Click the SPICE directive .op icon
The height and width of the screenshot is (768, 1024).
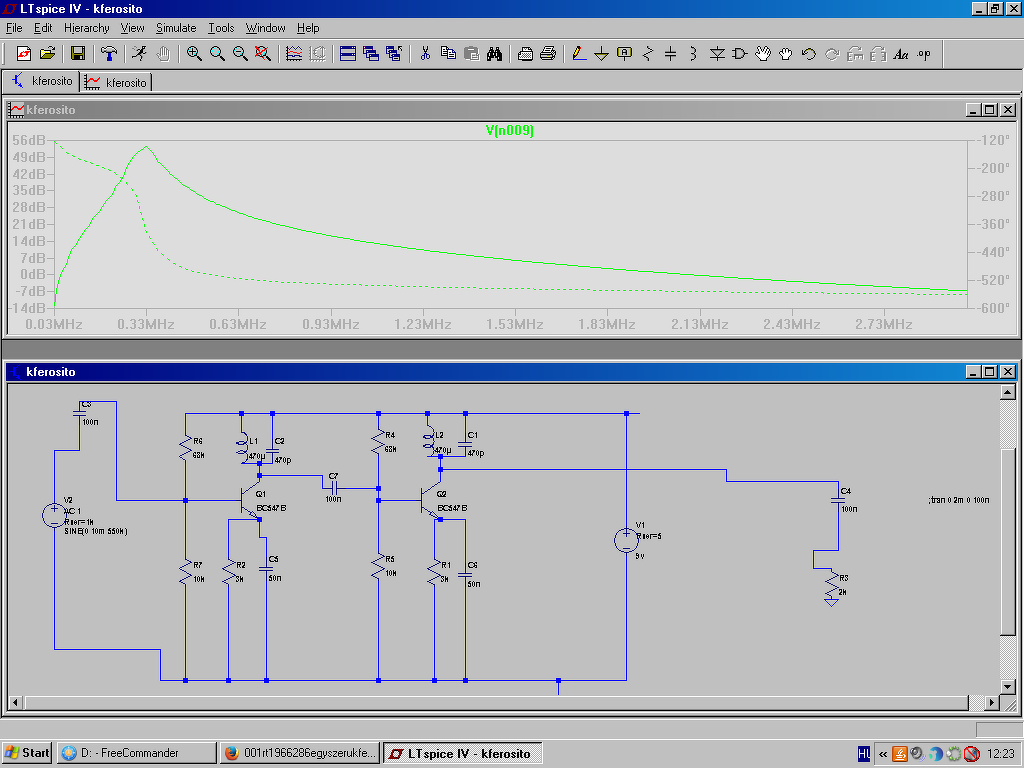coord(923,54)
